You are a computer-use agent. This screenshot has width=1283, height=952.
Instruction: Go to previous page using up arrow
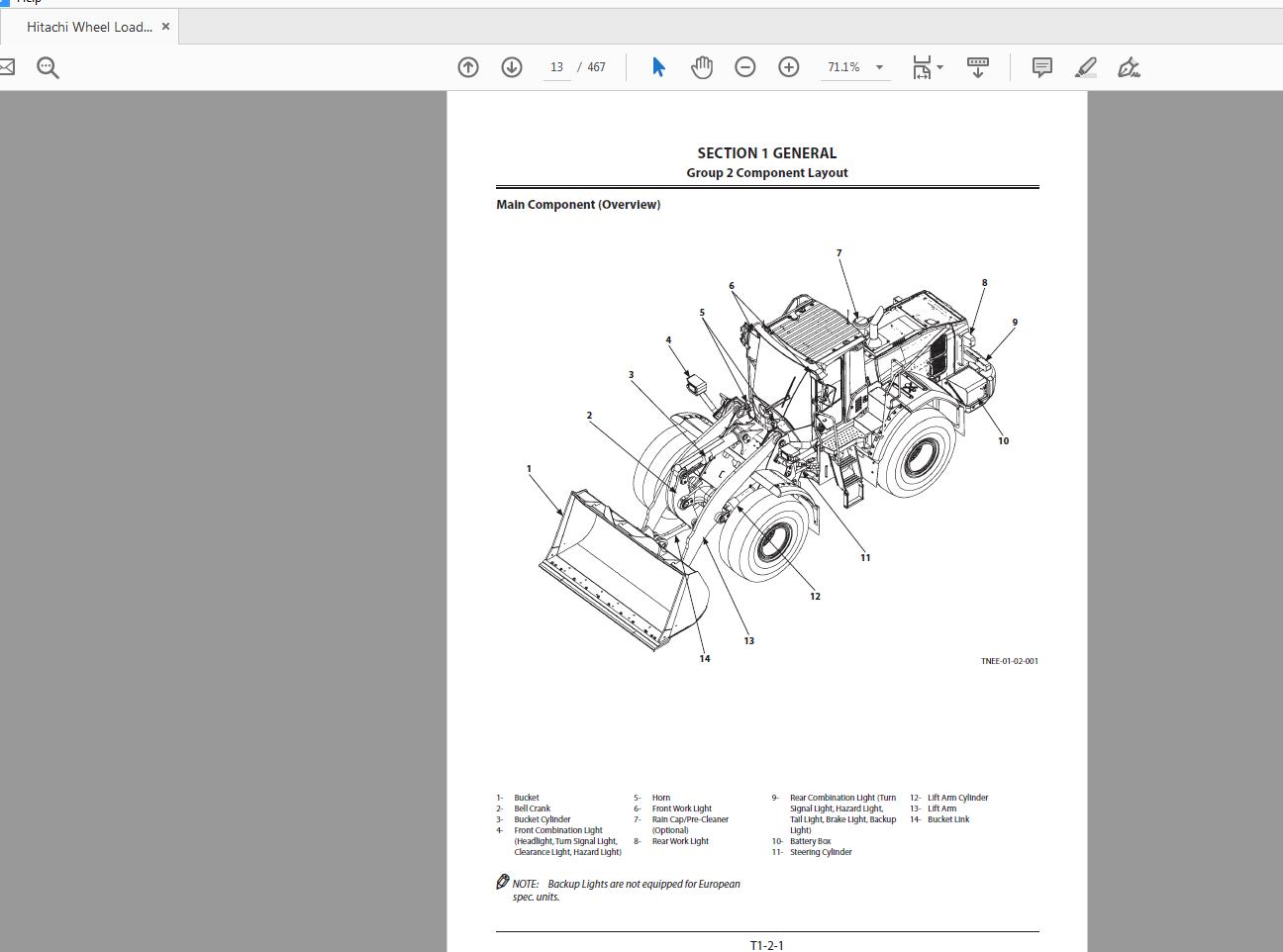click(468, 67)
